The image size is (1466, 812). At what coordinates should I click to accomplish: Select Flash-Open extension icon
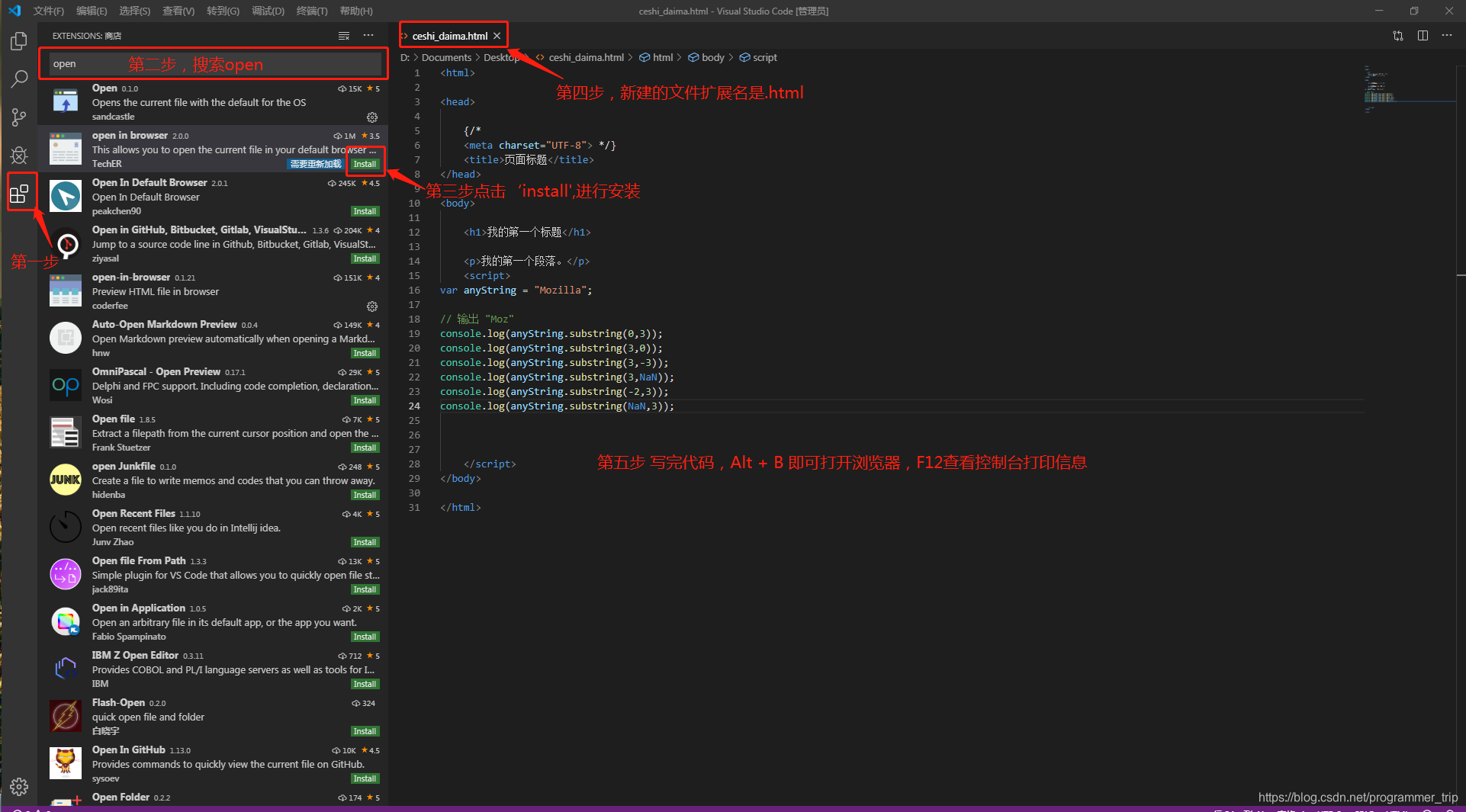pyautogui.click(x=66, y=716)
